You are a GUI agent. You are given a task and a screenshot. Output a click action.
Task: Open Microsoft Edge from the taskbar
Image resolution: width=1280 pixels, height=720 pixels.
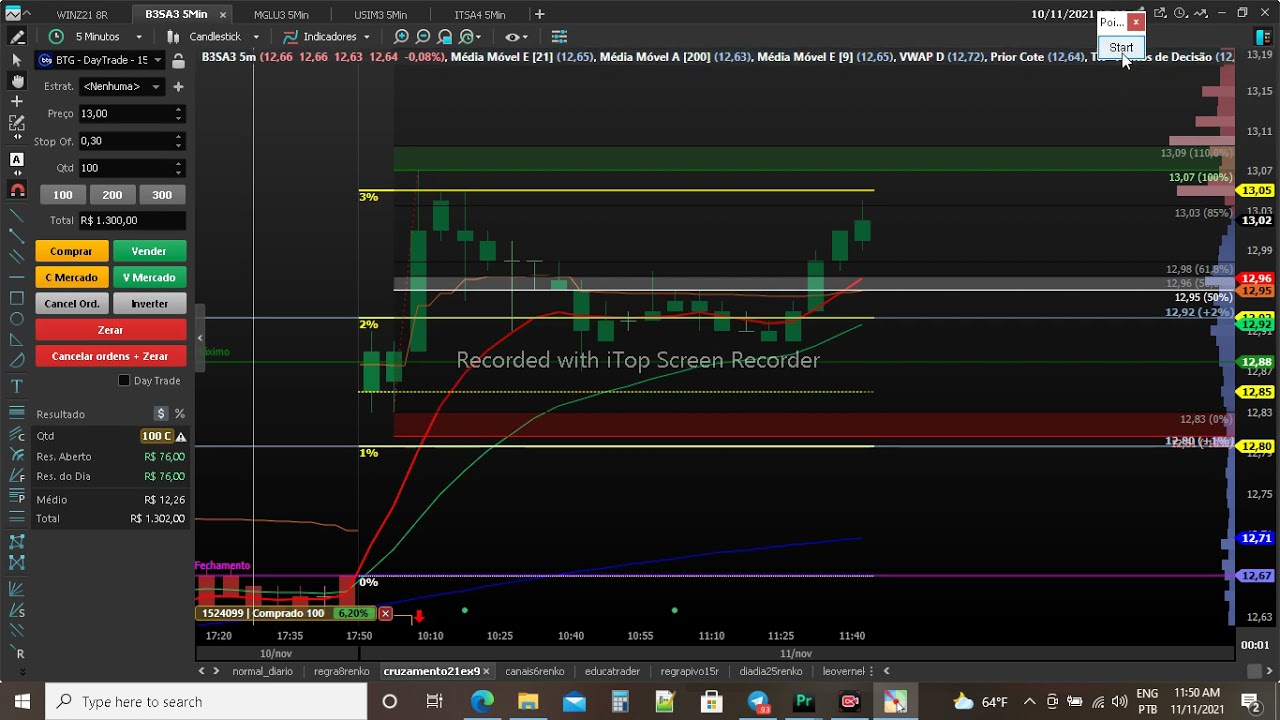tap(482, 702)
